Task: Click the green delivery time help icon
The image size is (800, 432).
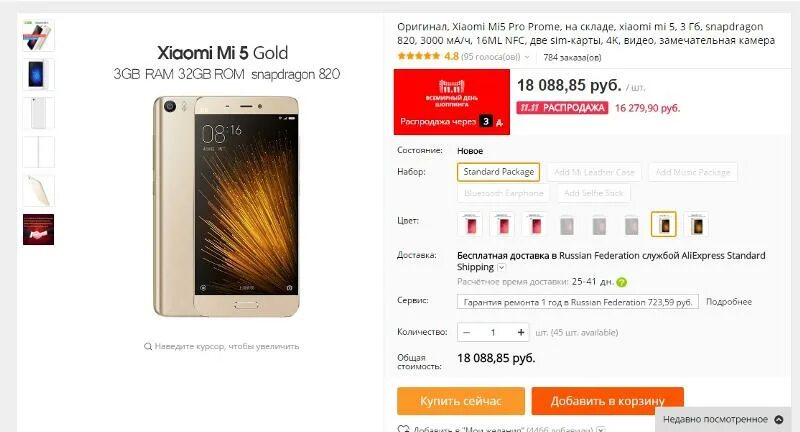Action: (621, 282)
